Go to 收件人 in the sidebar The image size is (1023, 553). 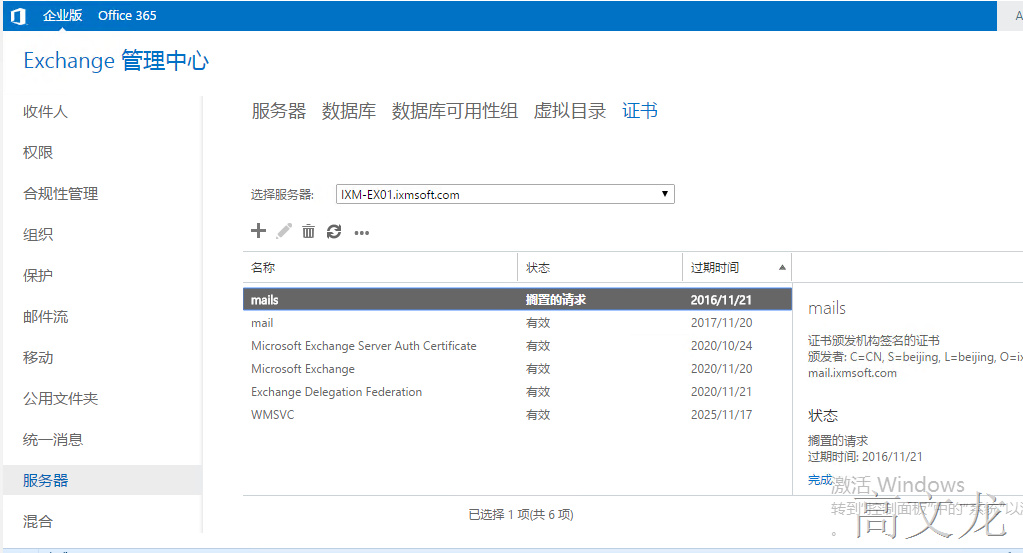click(x=45, y=112)
